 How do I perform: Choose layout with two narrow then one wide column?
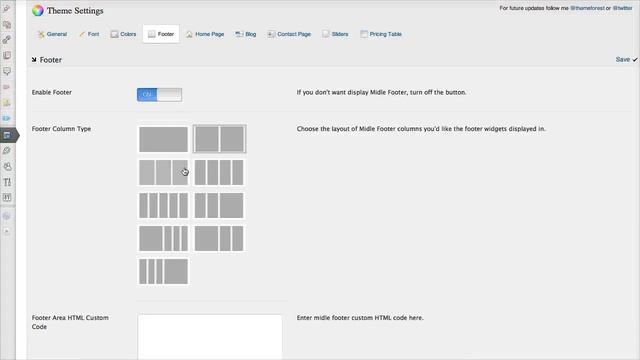(219, 205)
